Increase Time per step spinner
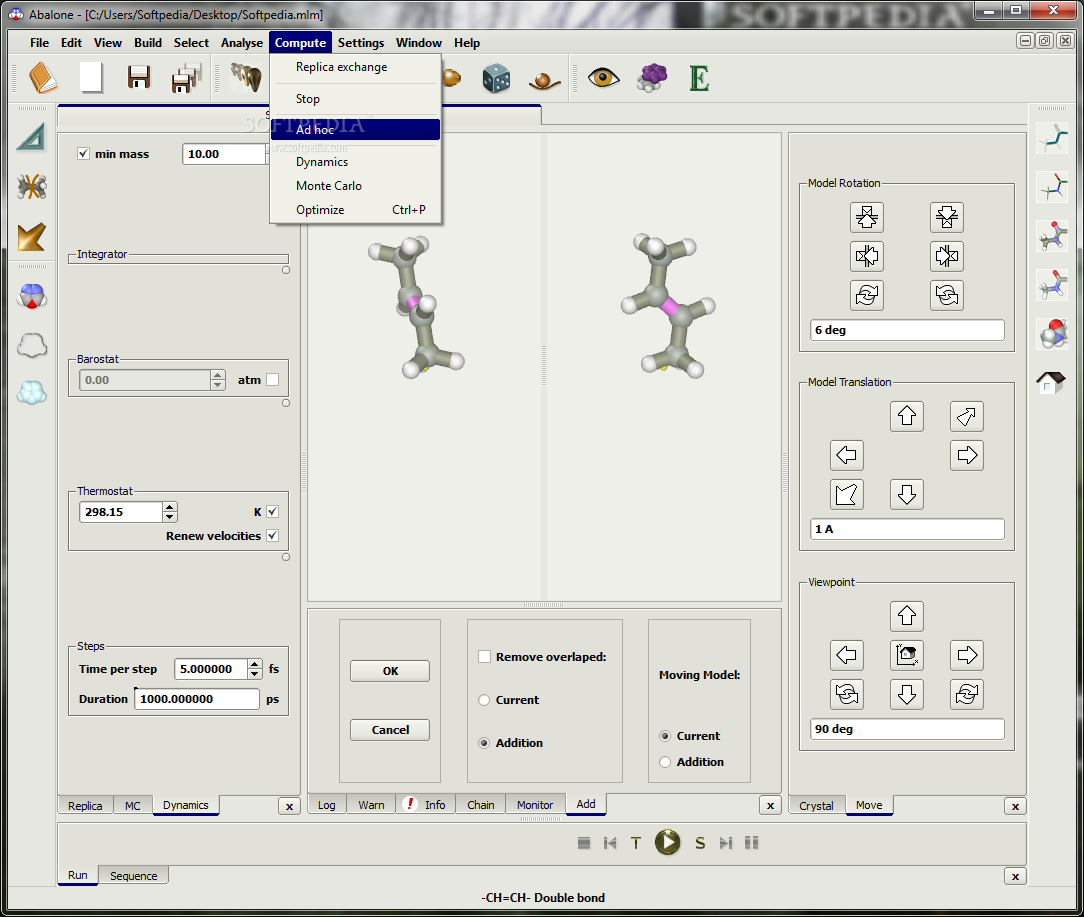This screenshot has width=1084, height=917. 255,665
